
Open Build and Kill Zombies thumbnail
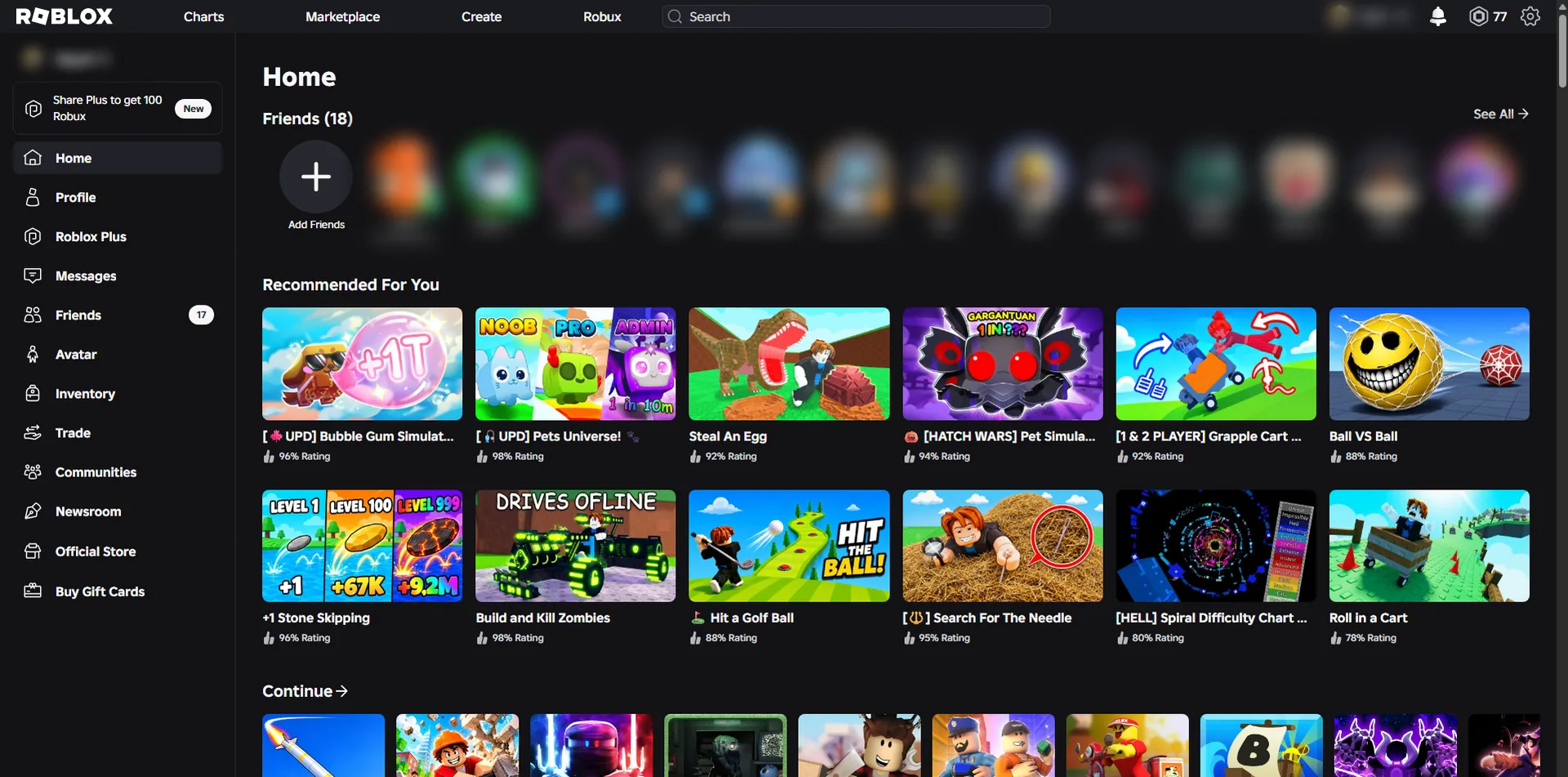point(576,546)
